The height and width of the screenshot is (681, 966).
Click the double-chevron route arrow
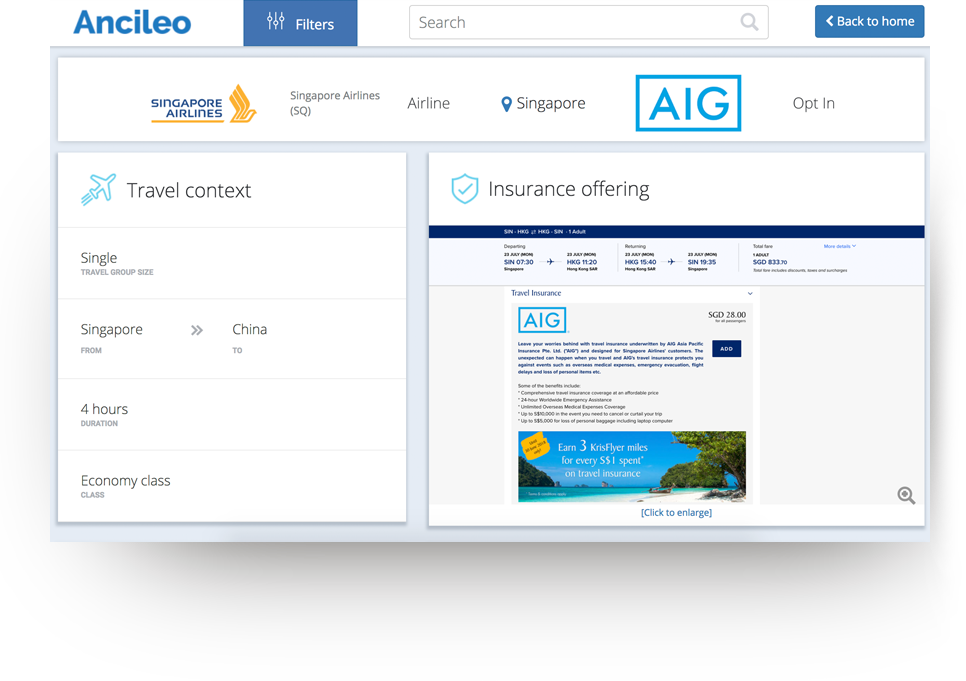tap(197, 330)
